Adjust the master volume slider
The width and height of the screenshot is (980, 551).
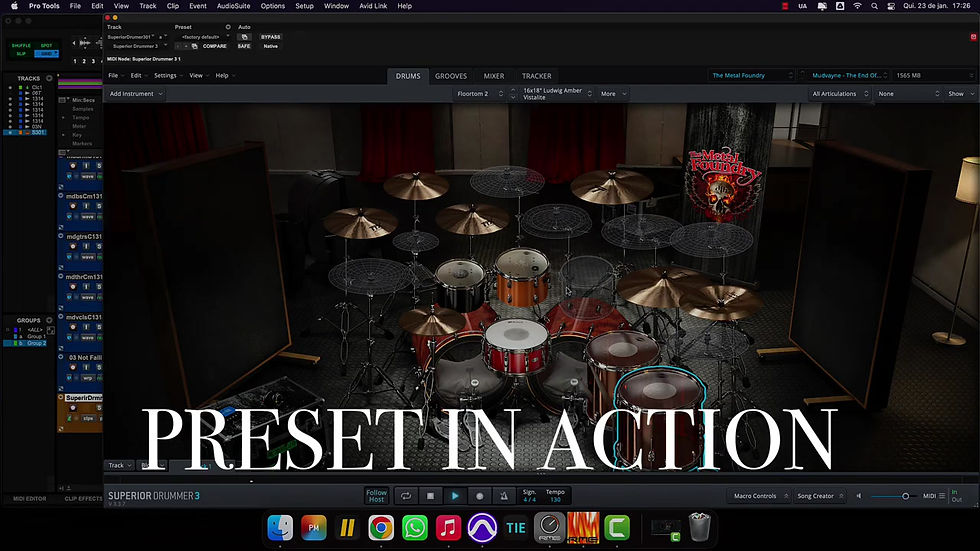point(894,496)
